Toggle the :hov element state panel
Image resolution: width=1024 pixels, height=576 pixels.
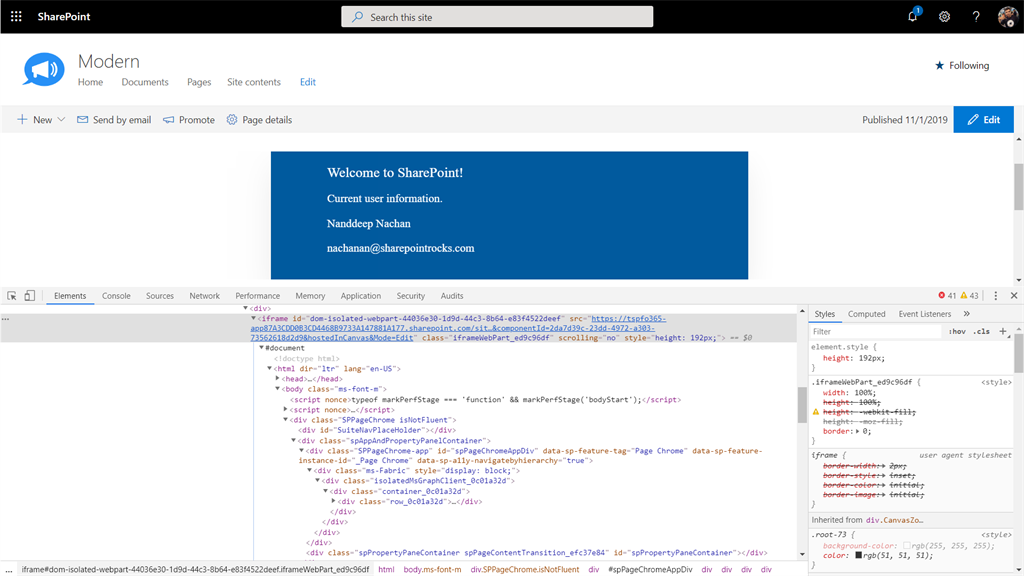point(957,332)
